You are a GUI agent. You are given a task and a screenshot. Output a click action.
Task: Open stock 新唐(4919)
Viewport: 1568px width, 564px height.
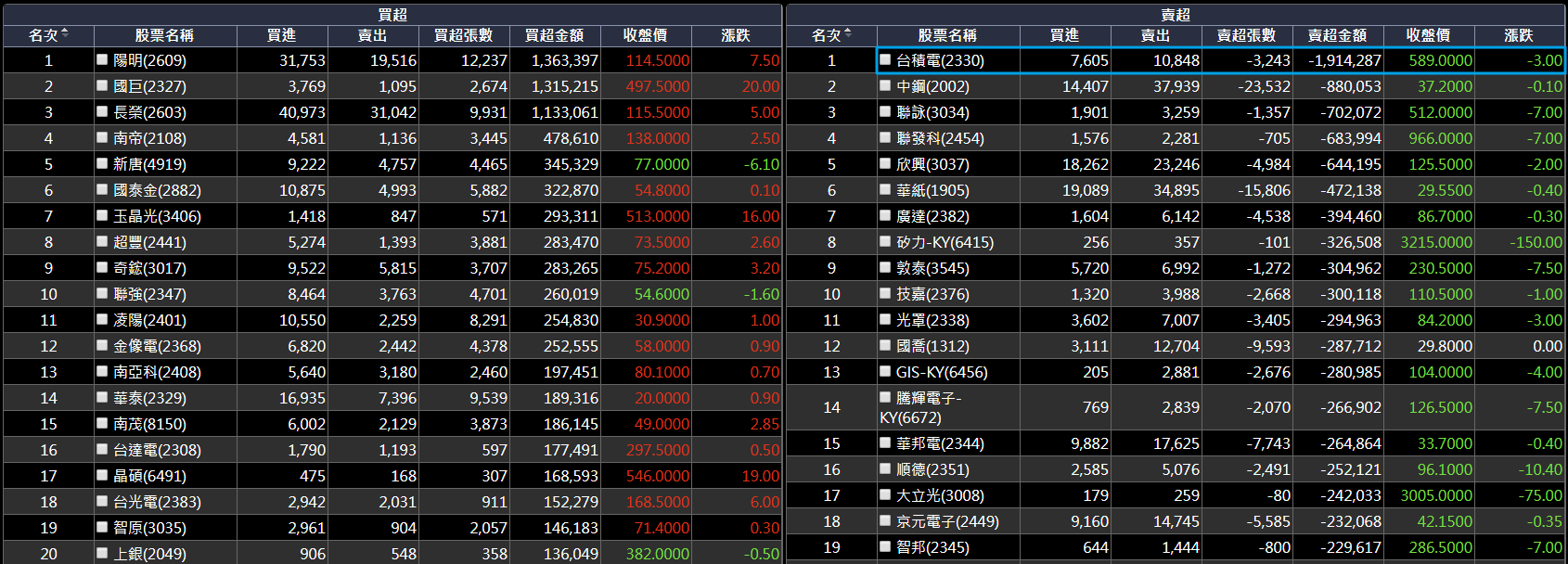(x=149, y=164)
